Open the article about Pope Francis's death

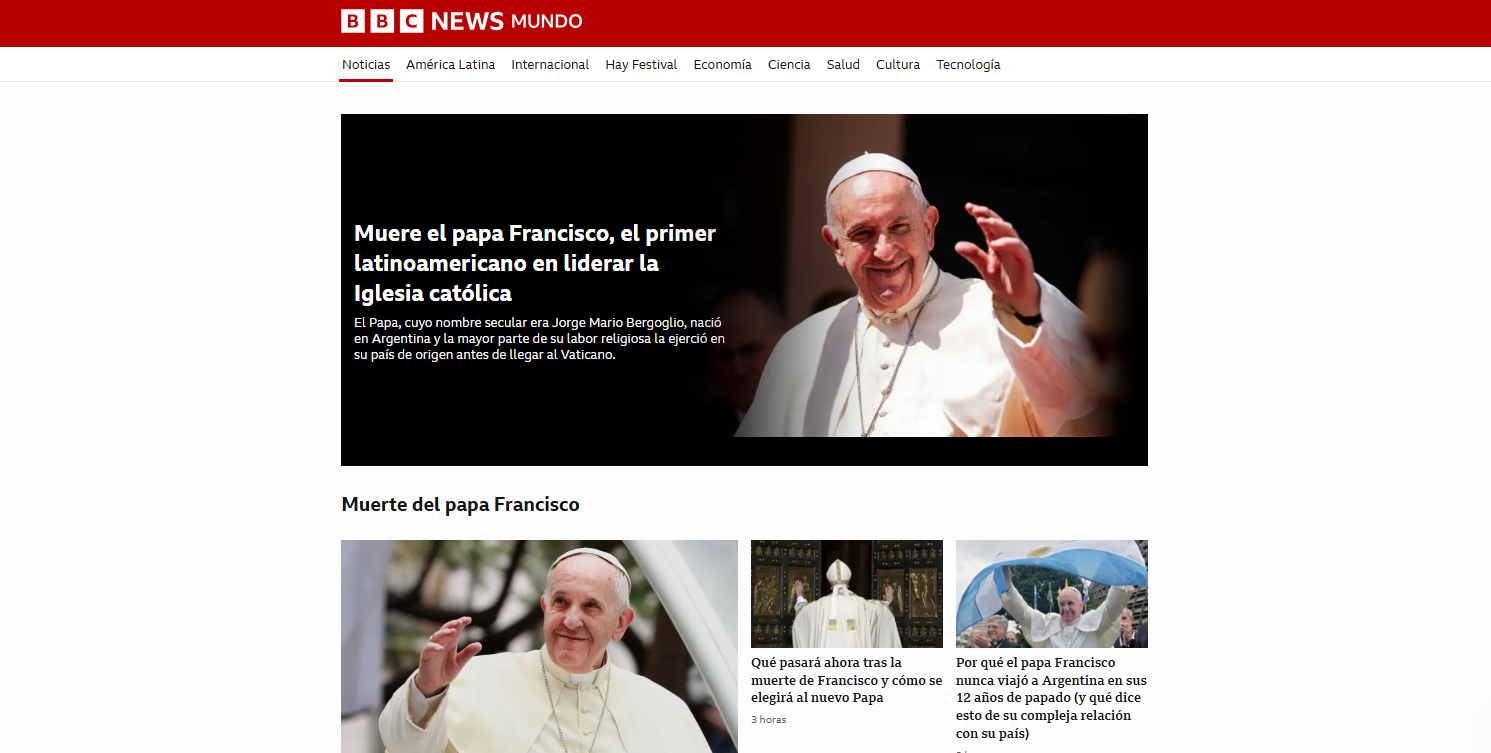534,263
